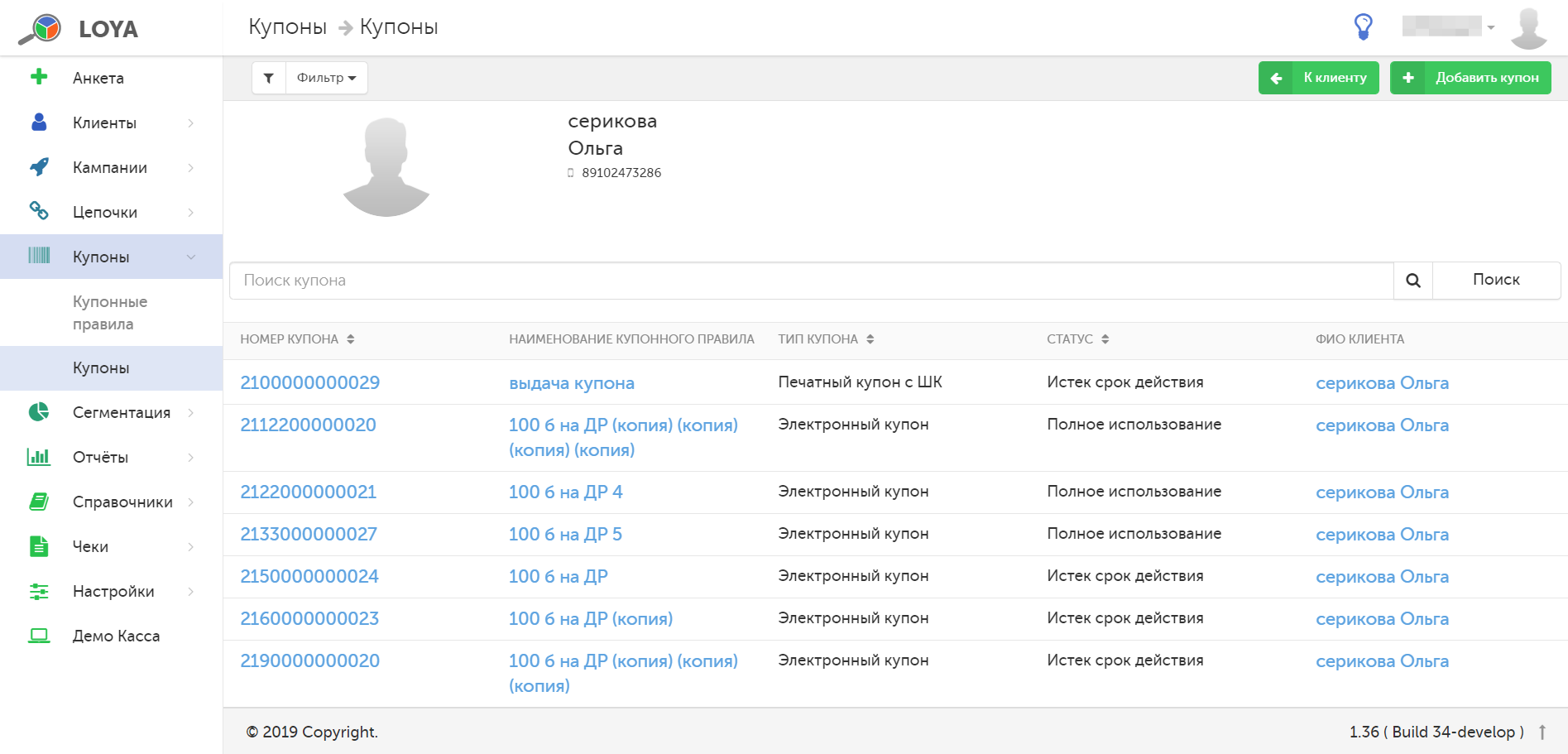
Task: Open the Сегментация menu item
Action: [x=111, y=412]
